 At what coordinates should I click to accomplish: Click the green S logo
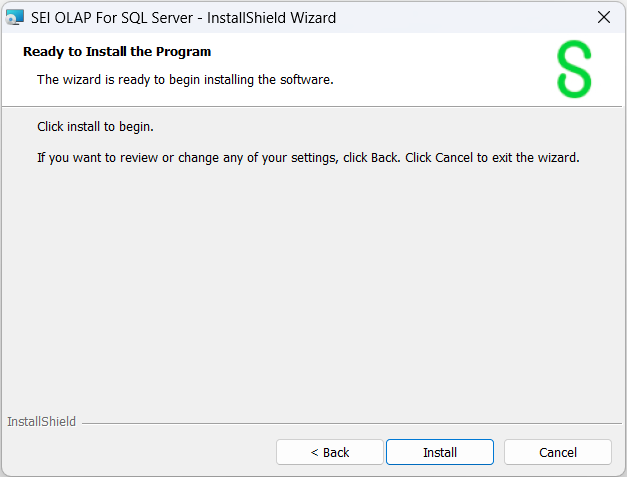[x=574, y=69]
